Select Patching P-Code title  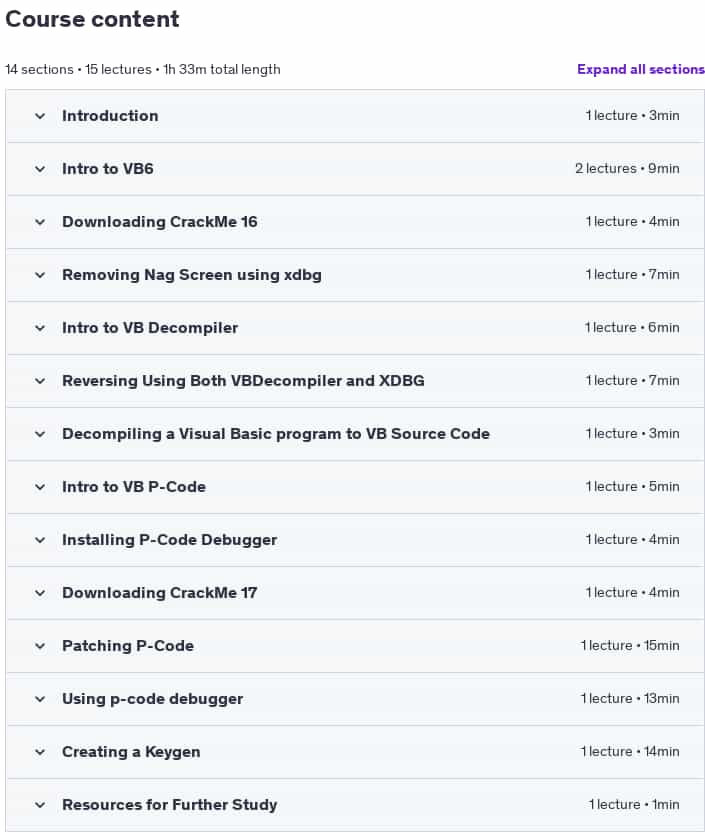tap(128, 646)
